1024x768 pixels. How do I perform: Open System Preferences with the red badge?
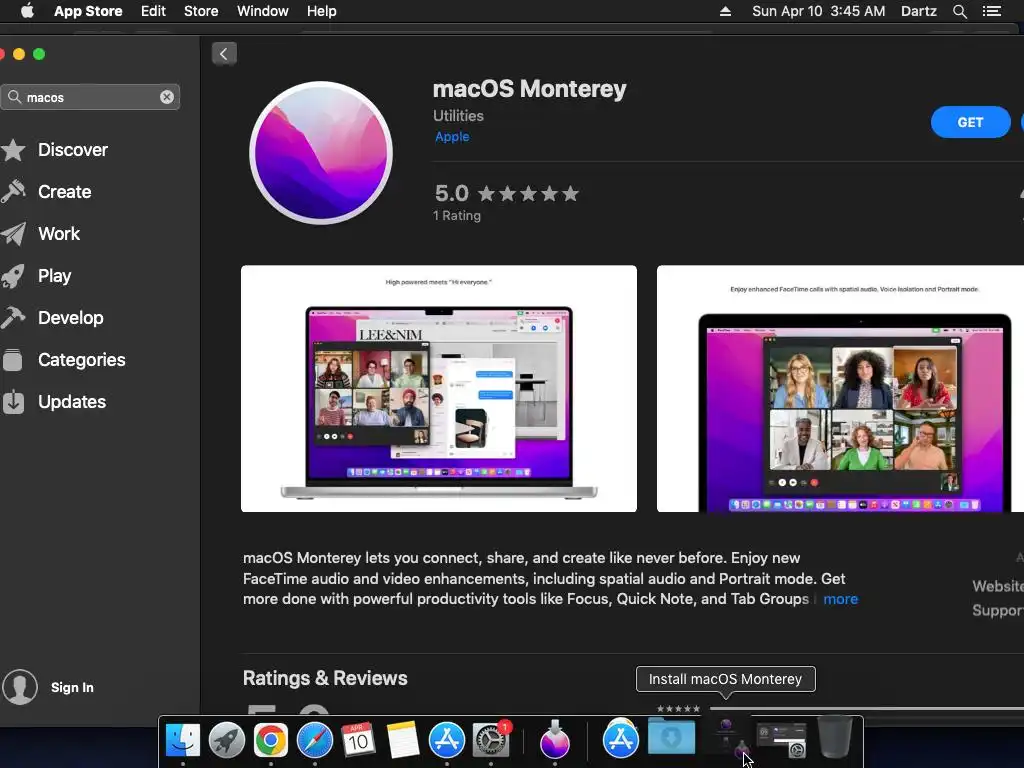(491, 739)
